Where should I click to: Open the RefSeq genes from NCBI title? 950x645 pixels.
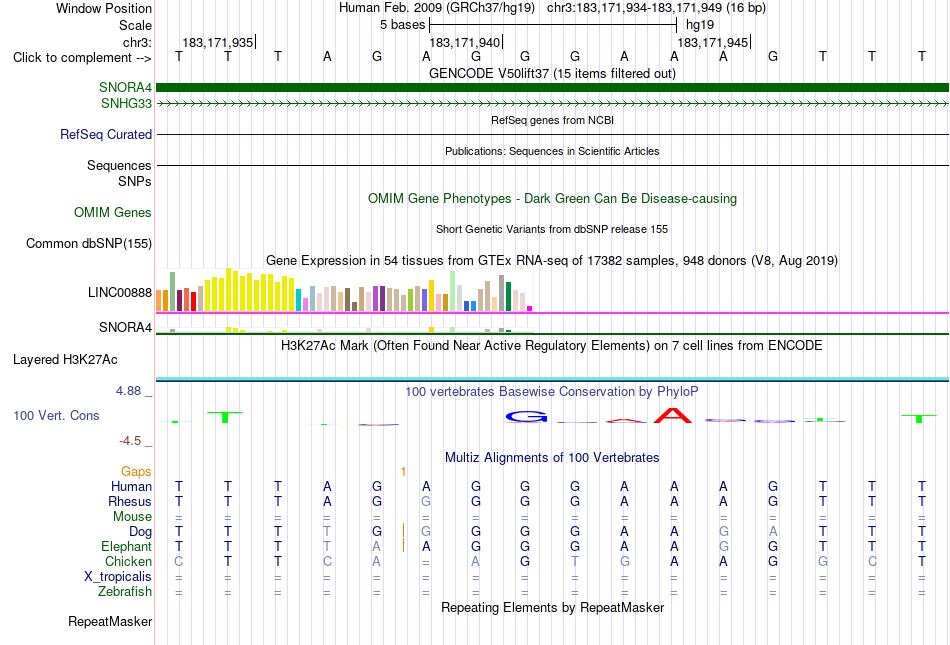552,120
